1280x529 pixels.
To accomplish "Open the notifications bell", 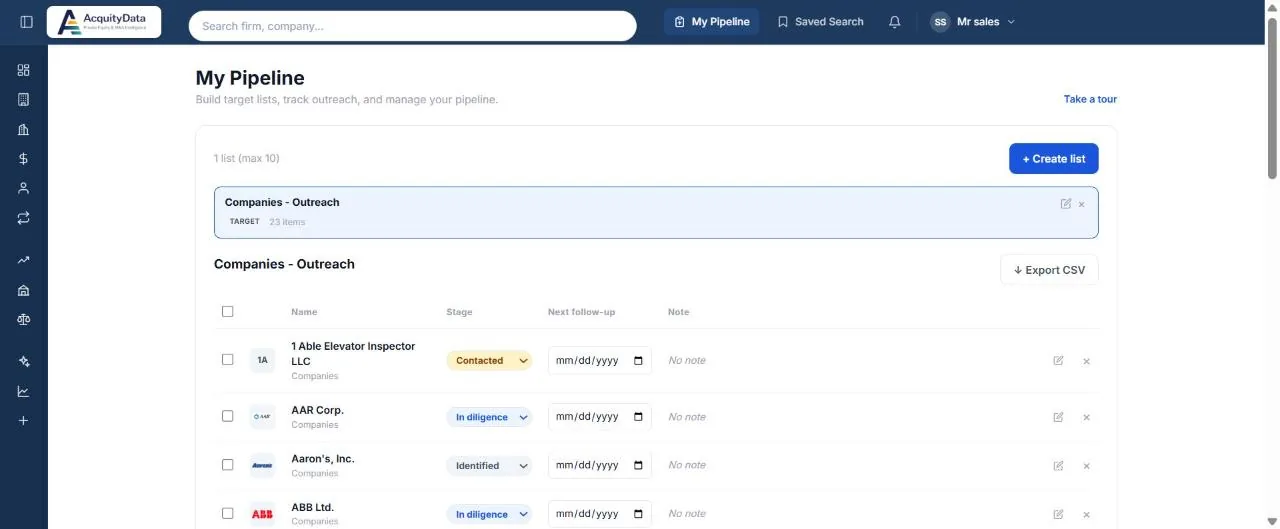I will click(x=895, y=22).
